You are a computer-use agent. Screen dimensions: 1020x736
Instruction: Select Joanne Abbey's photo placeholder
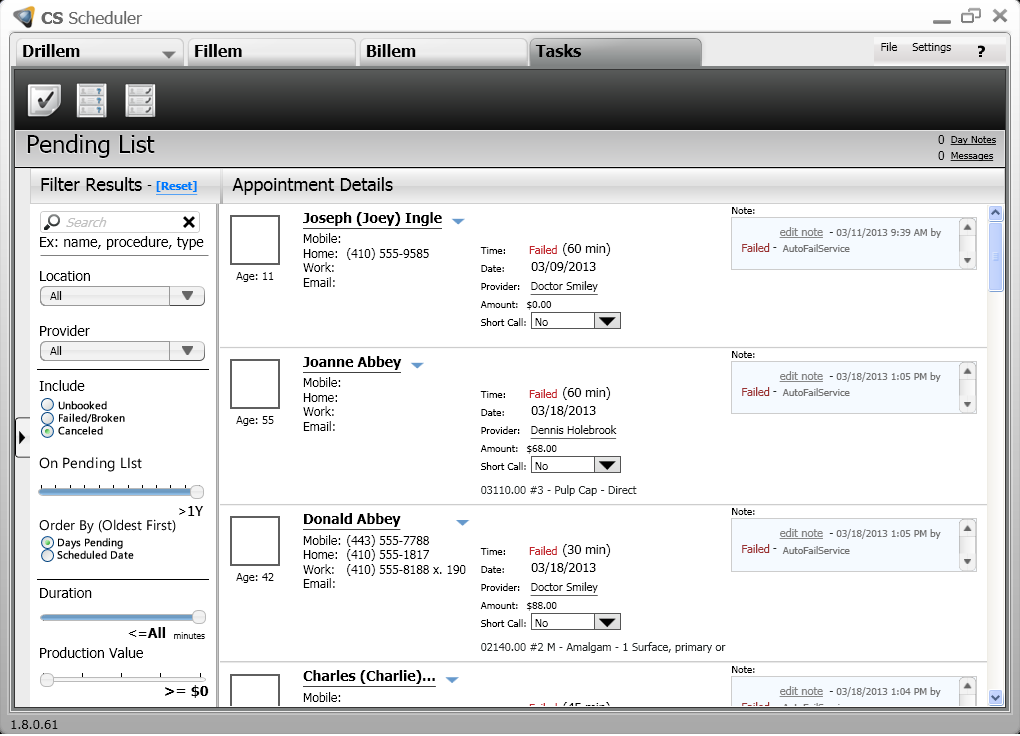click(x=255, y=384)
